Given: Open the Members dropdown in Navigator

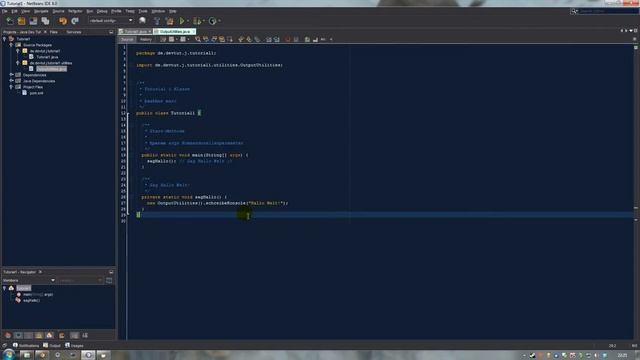Looking at the screenshot, I should click(29, 280).
